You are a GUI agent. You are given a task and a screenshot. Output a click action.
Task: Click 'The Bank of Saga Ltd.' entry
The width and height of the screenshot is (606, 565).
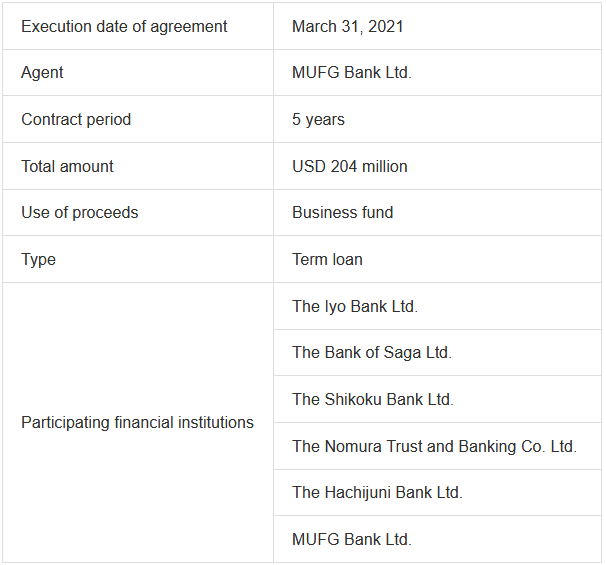[371, 352]
